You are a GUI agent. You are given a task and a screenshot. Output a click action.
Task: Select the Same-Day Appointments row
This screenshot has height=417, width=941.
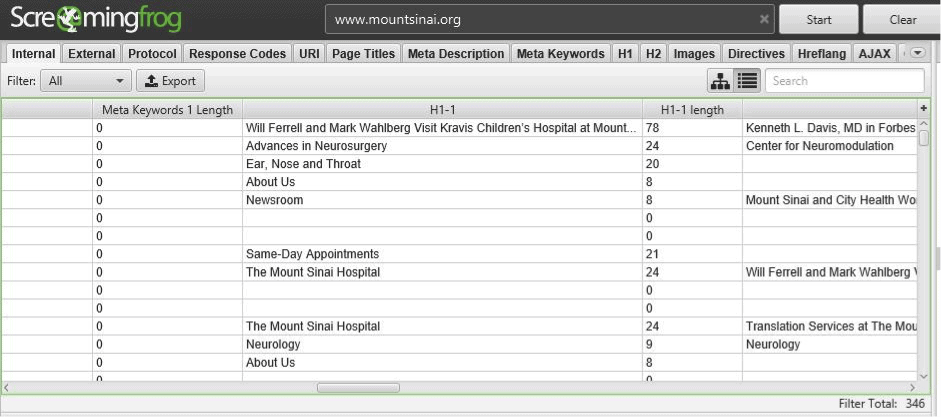coord(459,254)
